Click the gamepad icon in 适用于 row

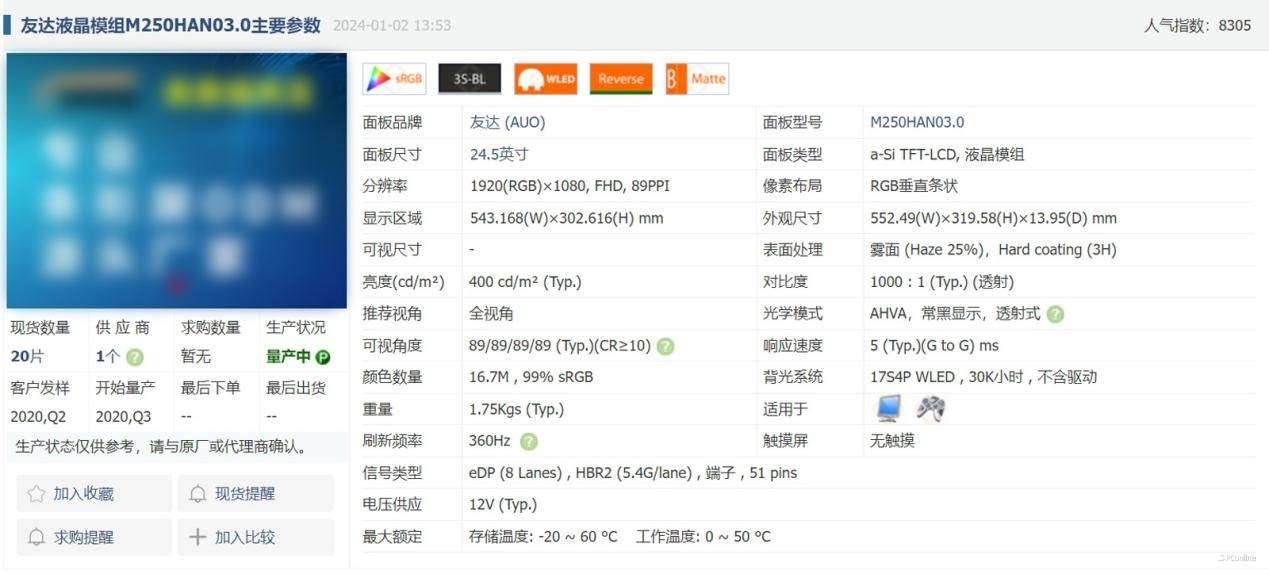coord(931,408)
